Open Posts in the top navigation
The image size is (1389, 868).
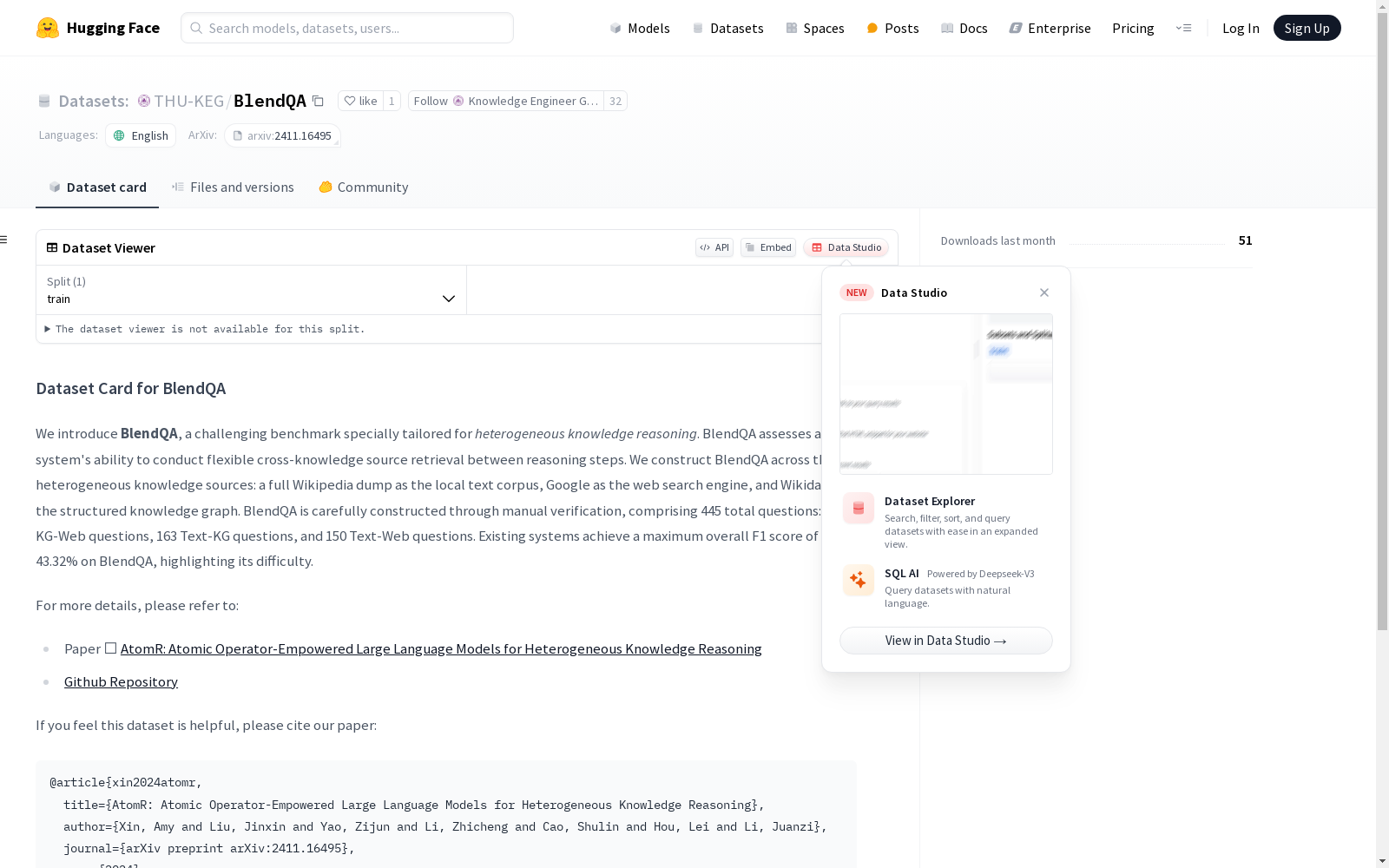tap(892, 28)
